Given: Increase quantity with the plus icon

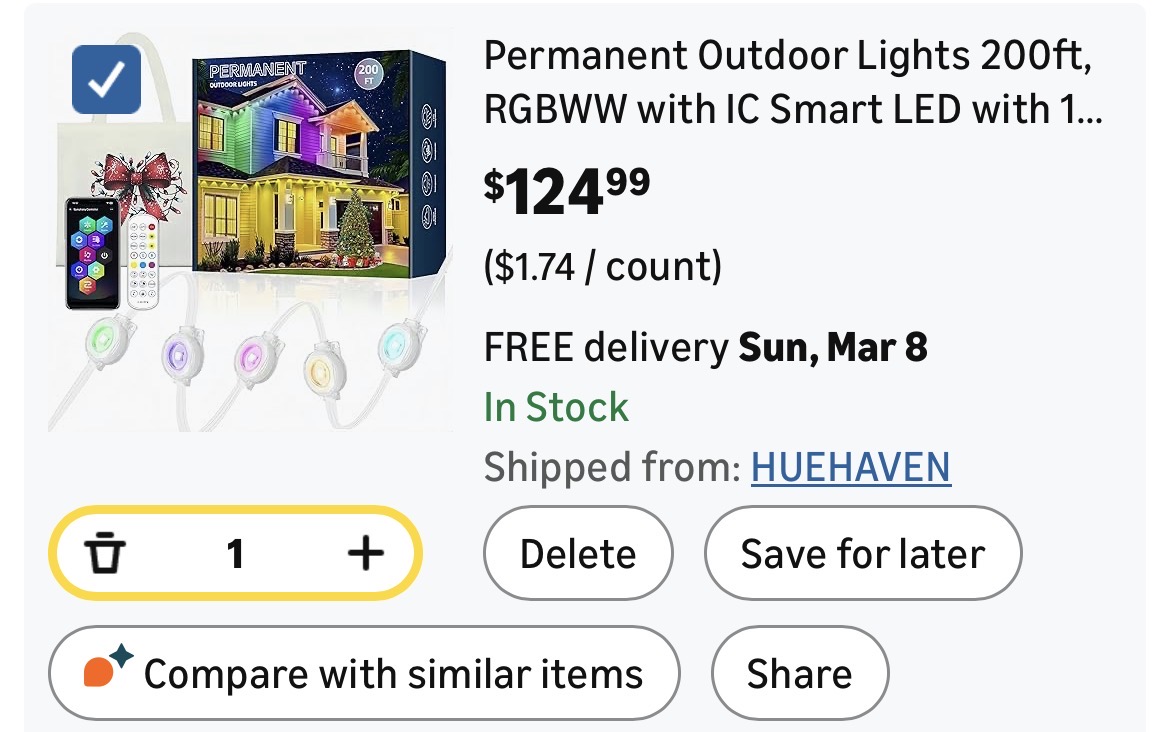Looking at the screenshot, I should point(365,552).
